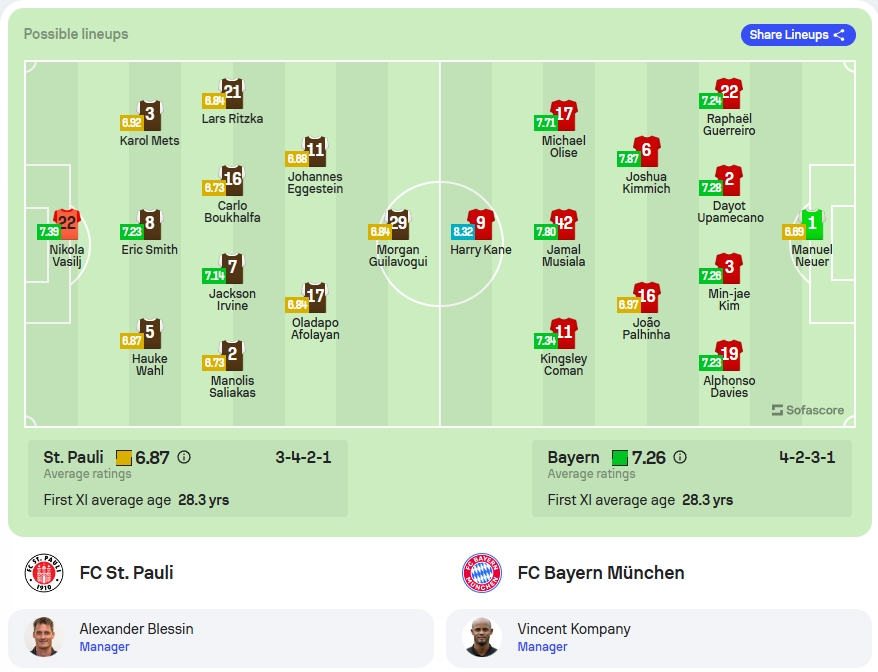Select Manuel Neuer's green goalkeeper jersey

coord(812,224)
